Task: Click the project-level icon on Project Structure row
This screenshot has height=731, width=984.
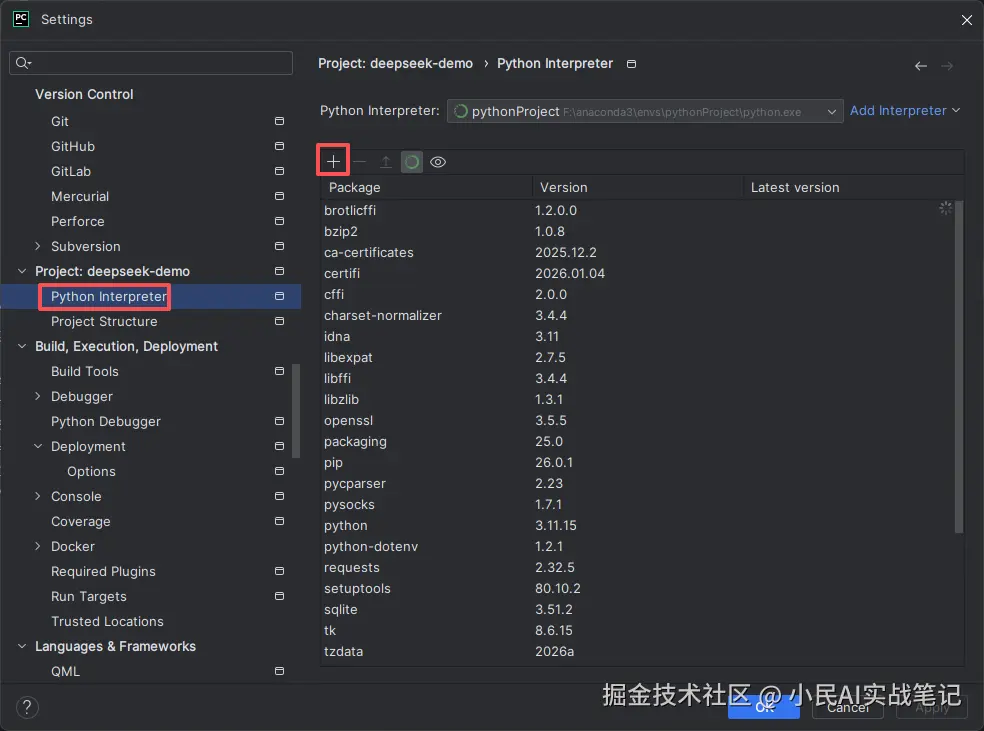Action: point(279,321)
